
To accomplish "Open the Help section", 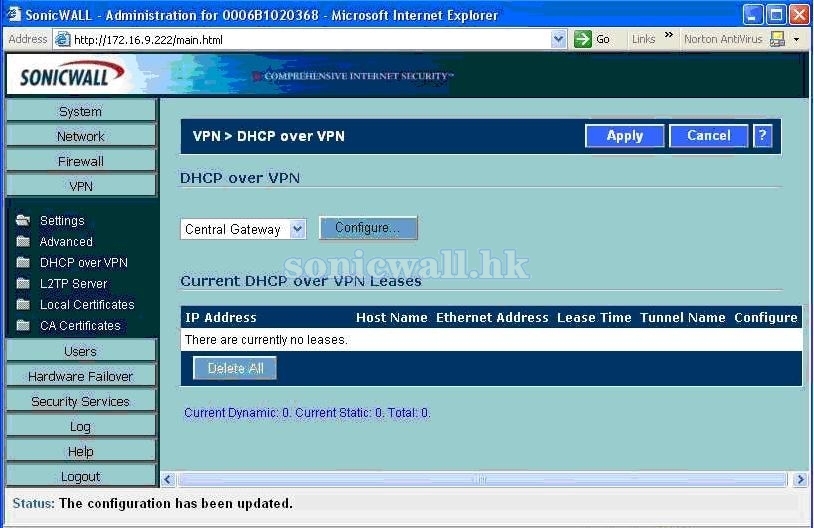I will point(80,451).
